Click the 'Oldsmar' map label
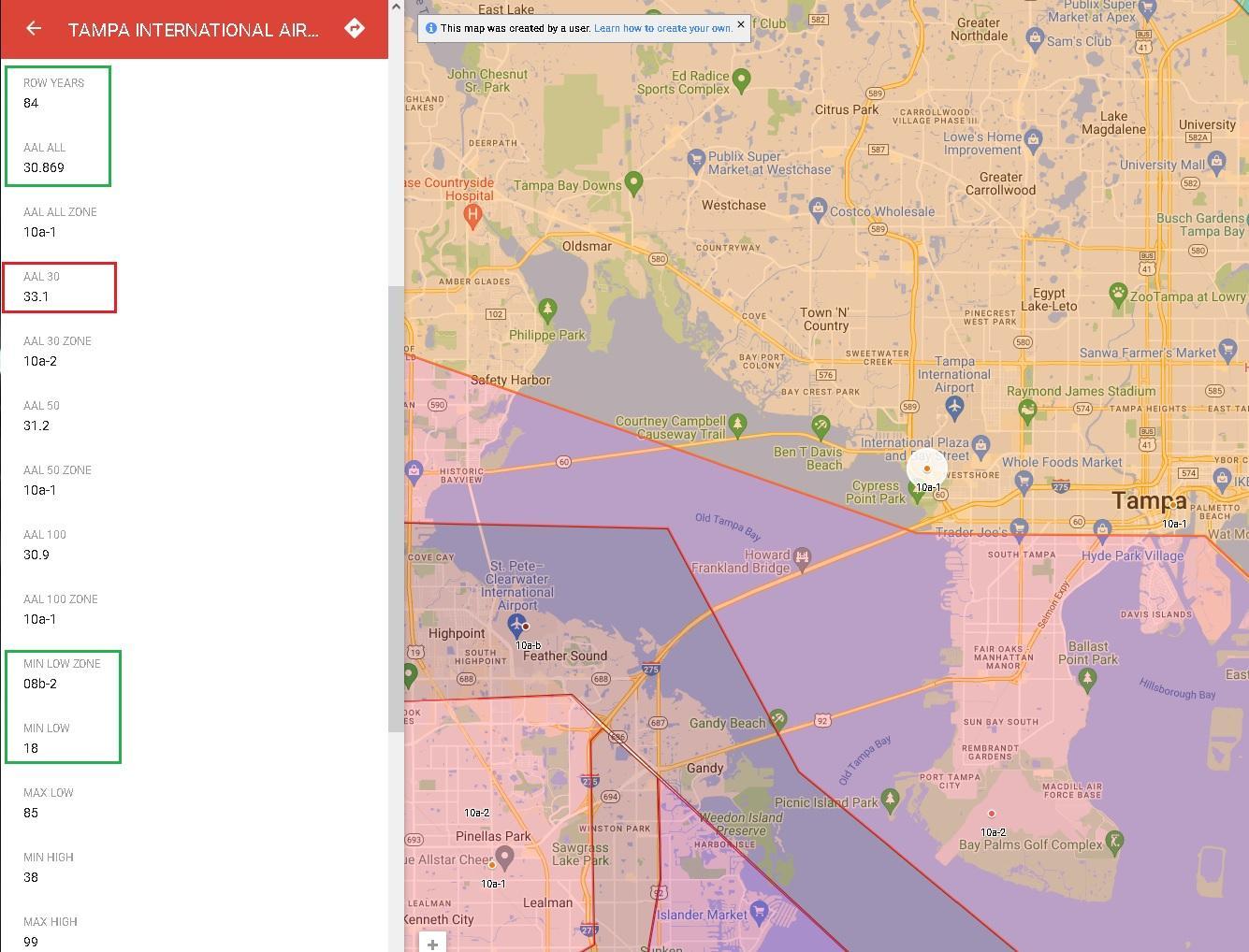The width and height of the screenshot is (1249, 952). point(587,246)
